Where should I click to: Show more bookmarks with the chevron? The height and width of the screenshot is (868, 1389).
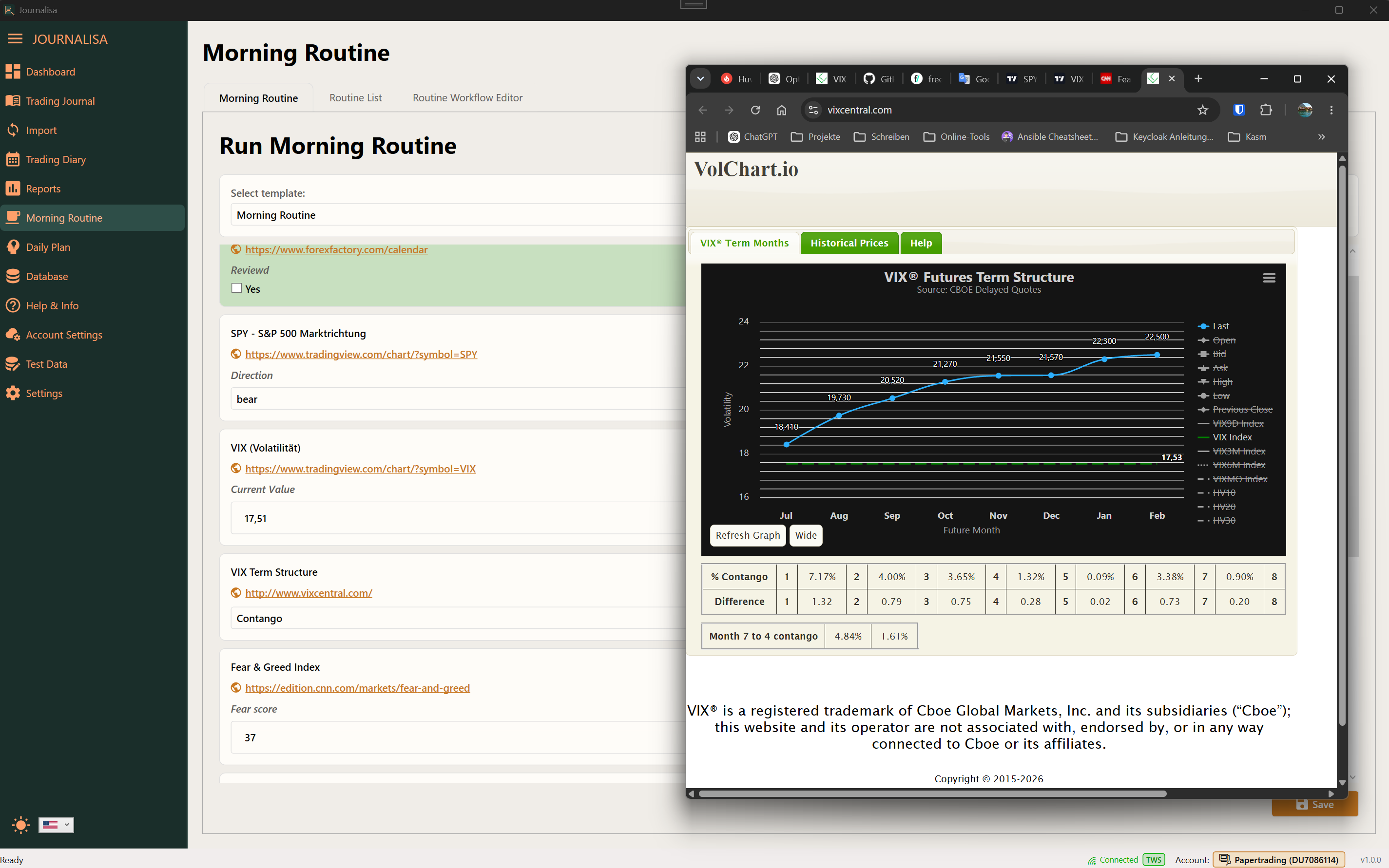(x=1322, y=136)
